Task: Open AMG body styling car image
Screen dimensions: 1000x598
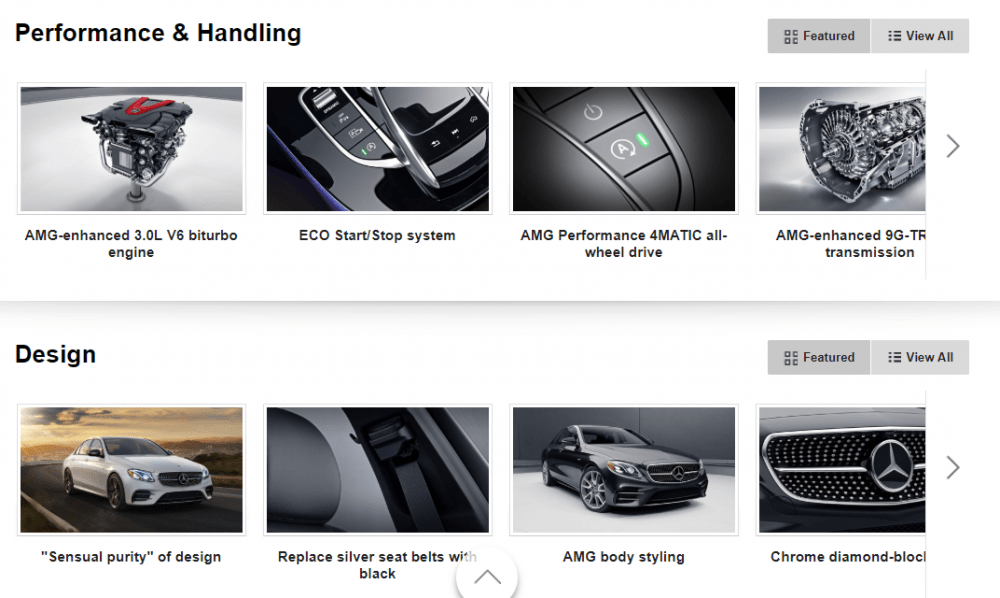Action: pos(624,470)
